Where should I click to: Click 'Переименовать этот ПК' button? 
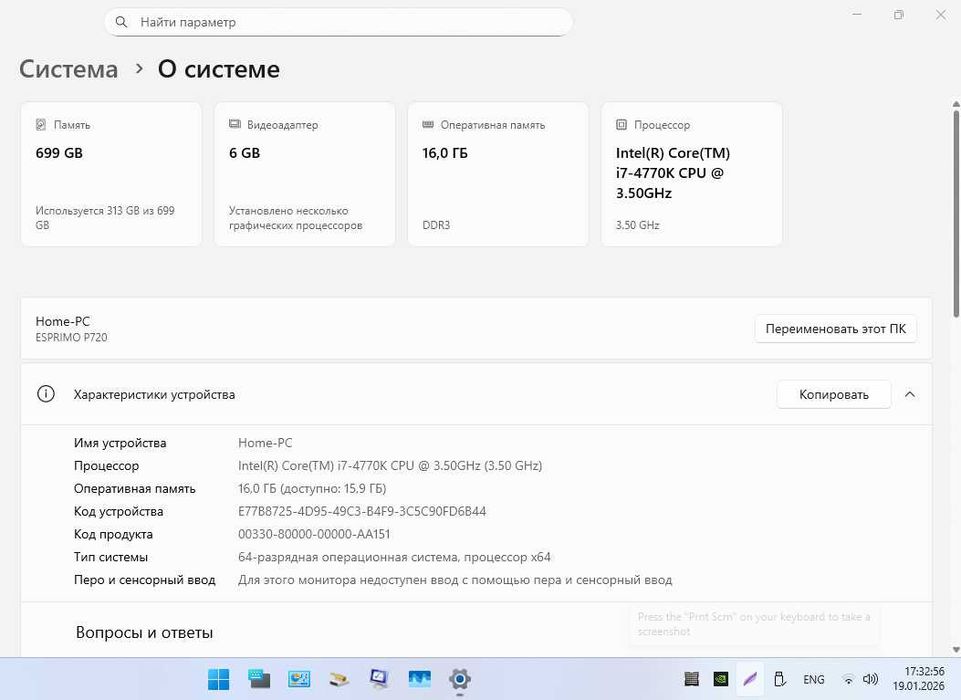(835, 329)
